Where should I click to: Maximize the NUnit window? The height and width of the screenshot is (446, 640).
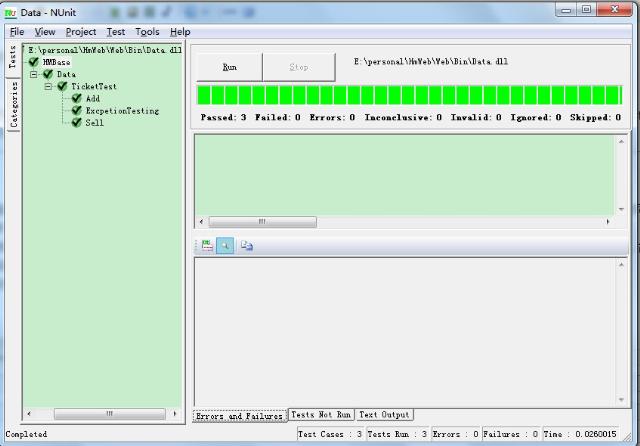[x=587, y=10]
